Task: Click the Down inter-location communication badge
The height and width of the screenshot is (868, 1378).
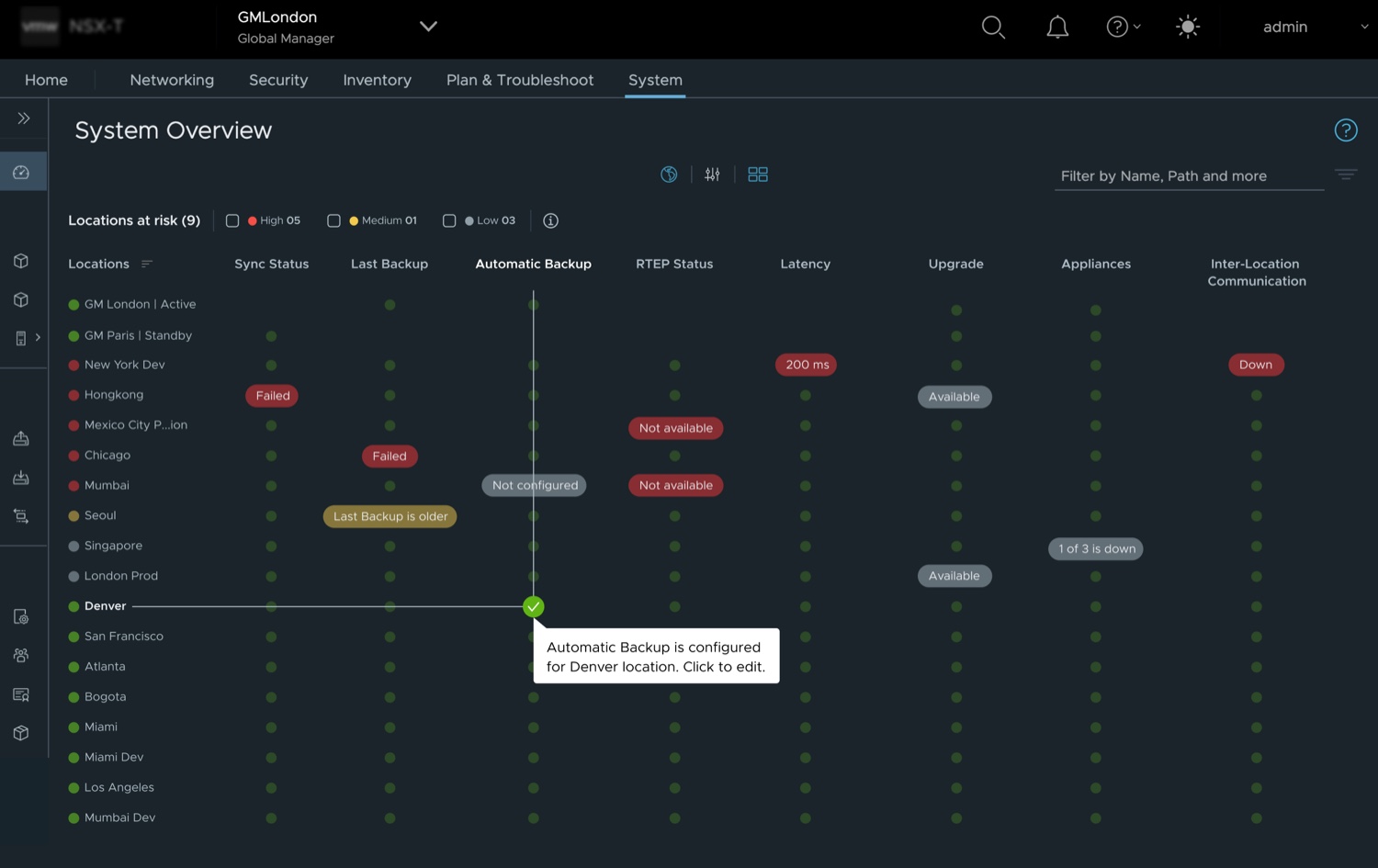Action: tap(1256, 365)
